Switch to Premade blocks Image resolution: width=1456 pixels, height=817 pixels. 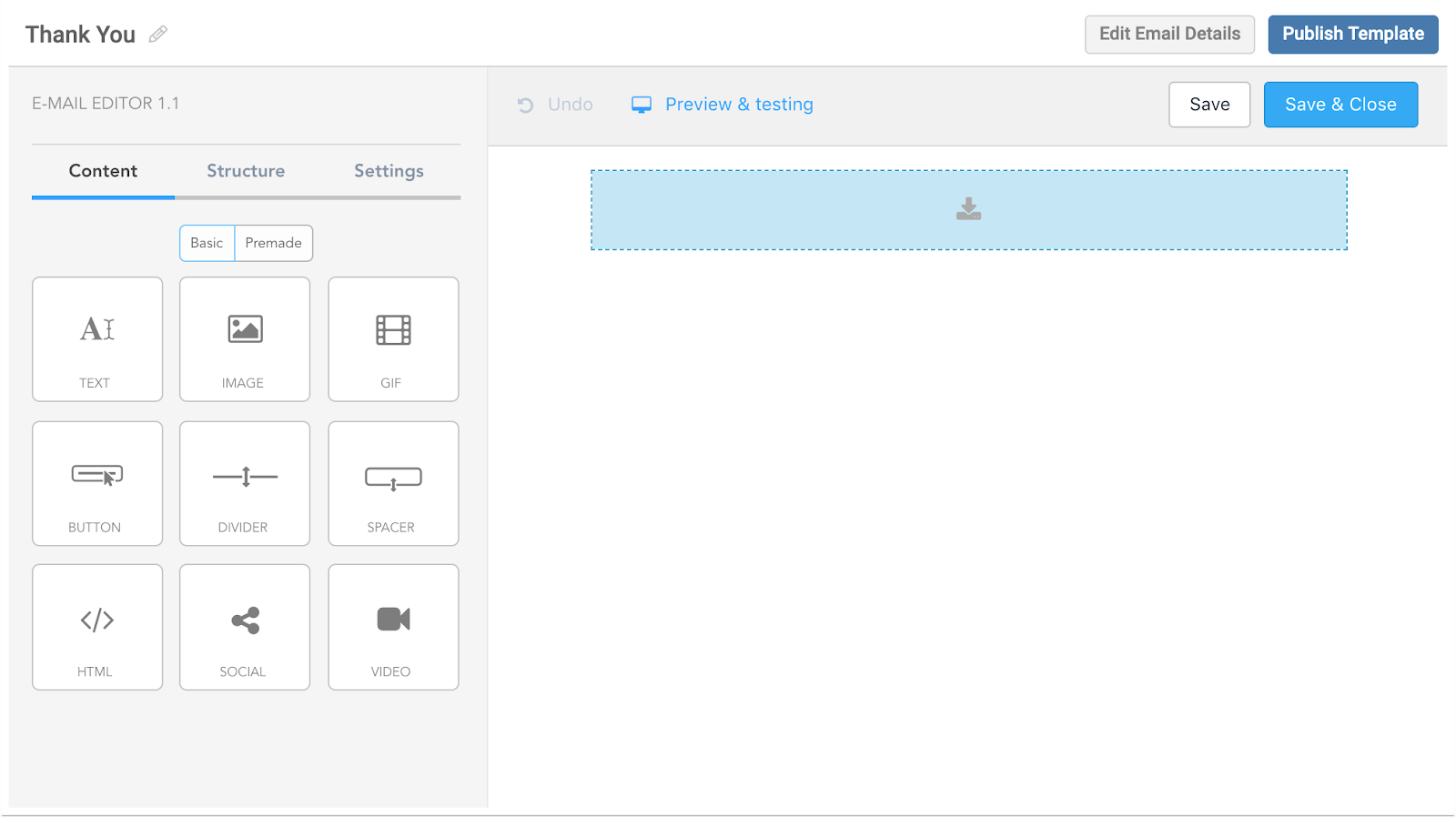point(273,243)
